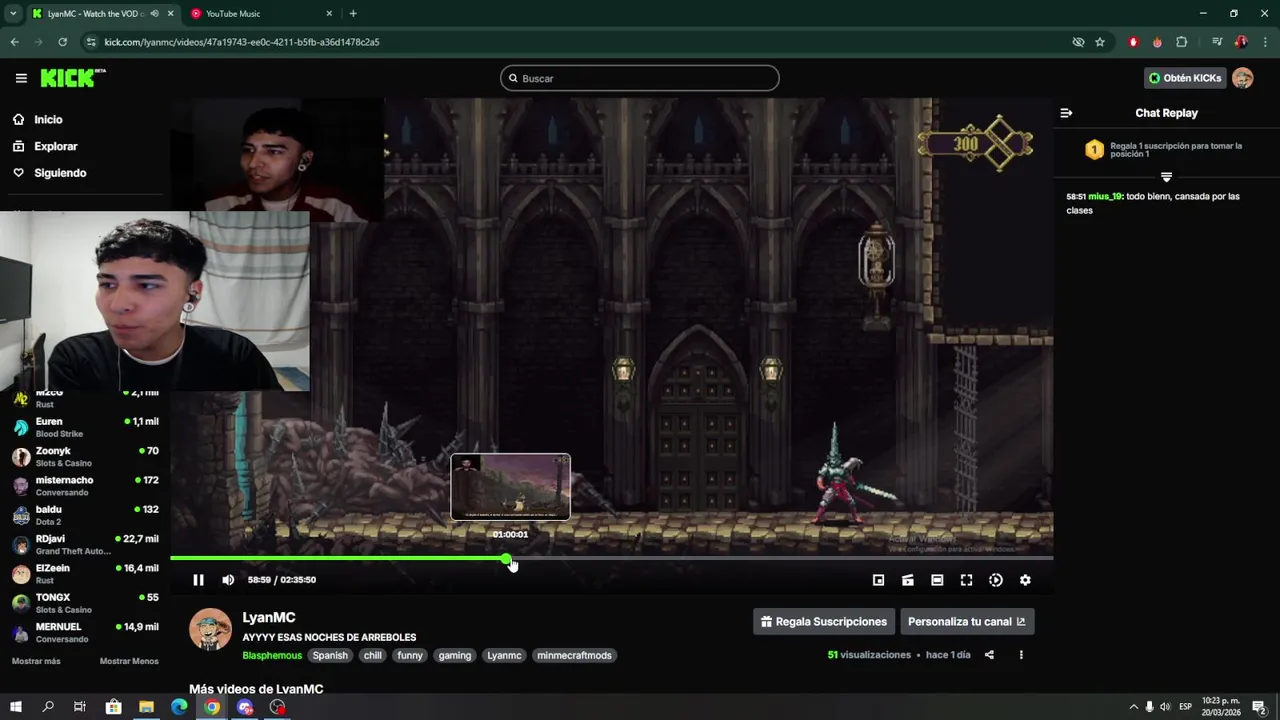The height and width of the screenshot is (720, 1280).
Task: Open Zoonyk's Slots & Casino channel
Action: point(85,457)
